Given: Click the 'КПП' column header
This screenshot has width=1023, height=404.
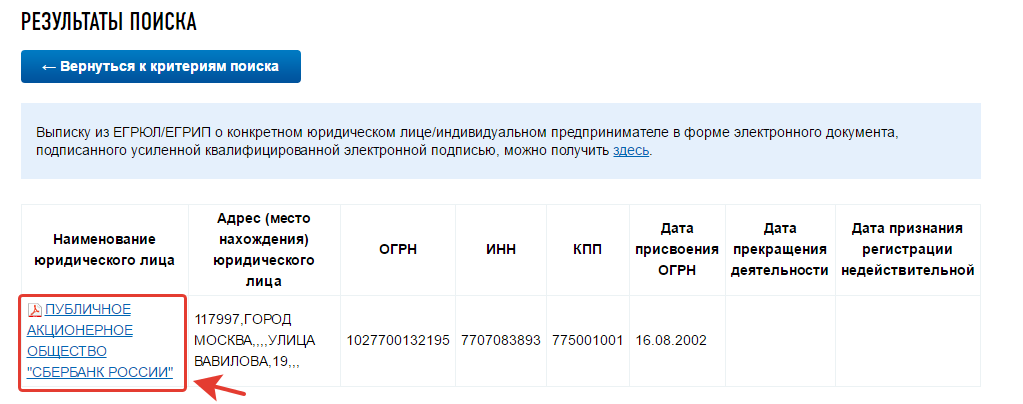Looking at the screenshot, I should pos(589,250).
